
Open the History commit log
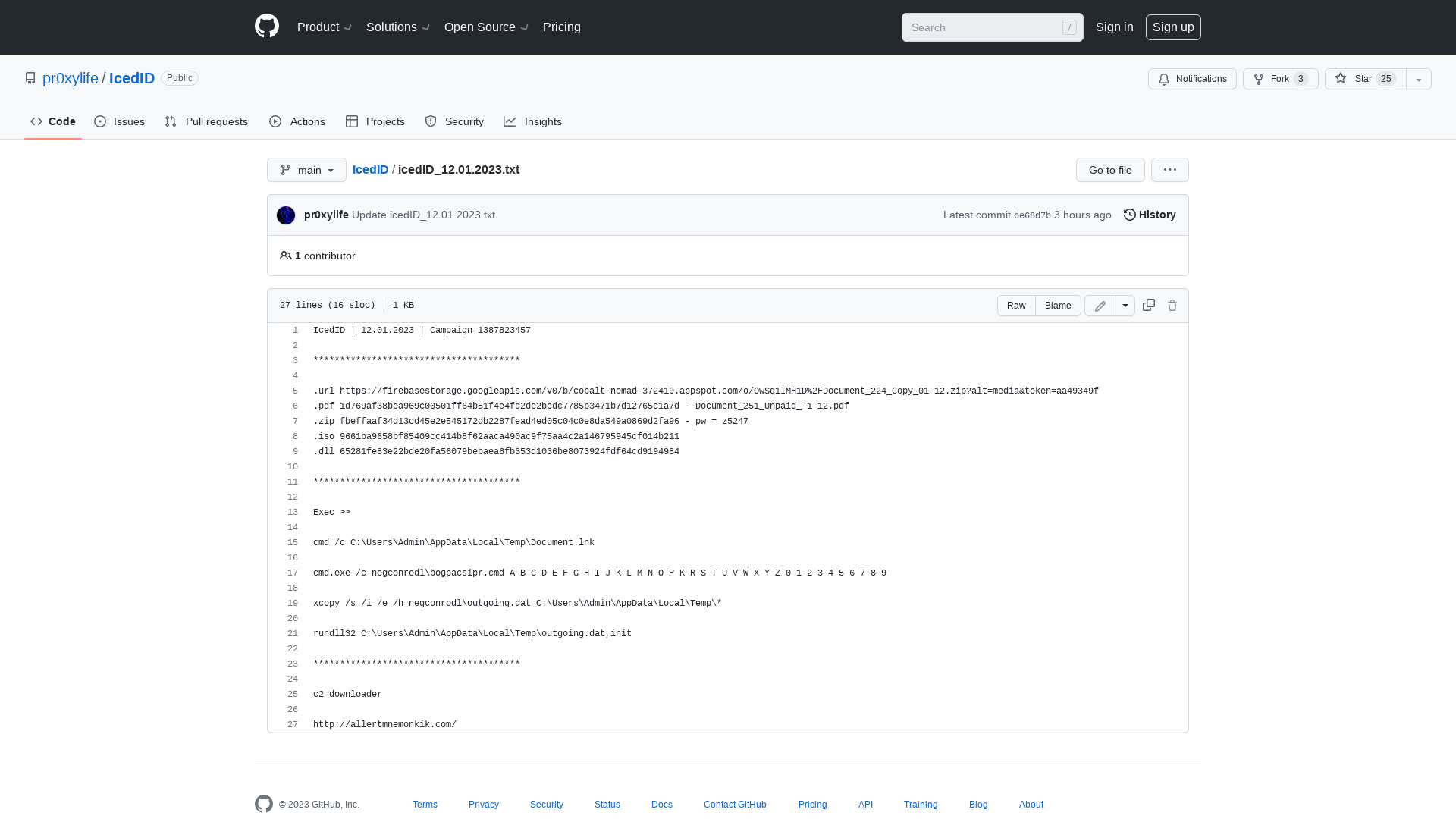[x=1149, y=214]
